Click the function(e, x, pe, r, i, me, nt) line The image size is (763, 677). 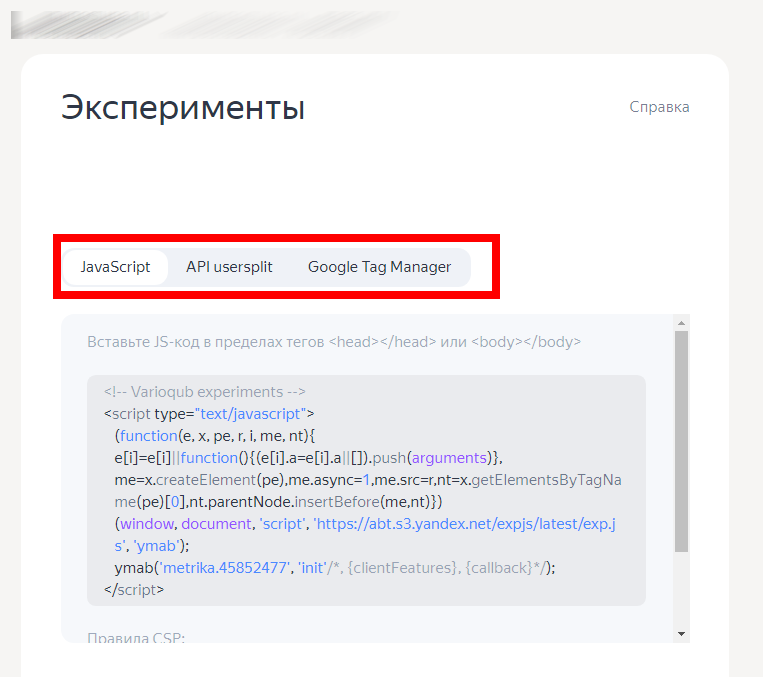click(215, 436)
